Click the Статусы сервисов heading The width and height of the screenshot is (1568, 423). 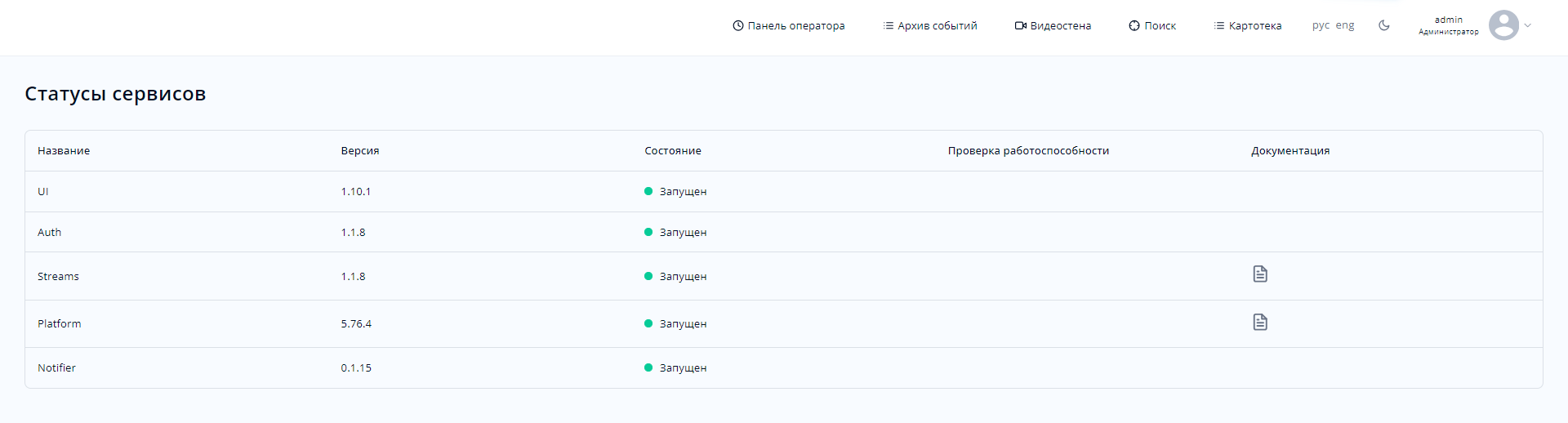coord(115,94)
